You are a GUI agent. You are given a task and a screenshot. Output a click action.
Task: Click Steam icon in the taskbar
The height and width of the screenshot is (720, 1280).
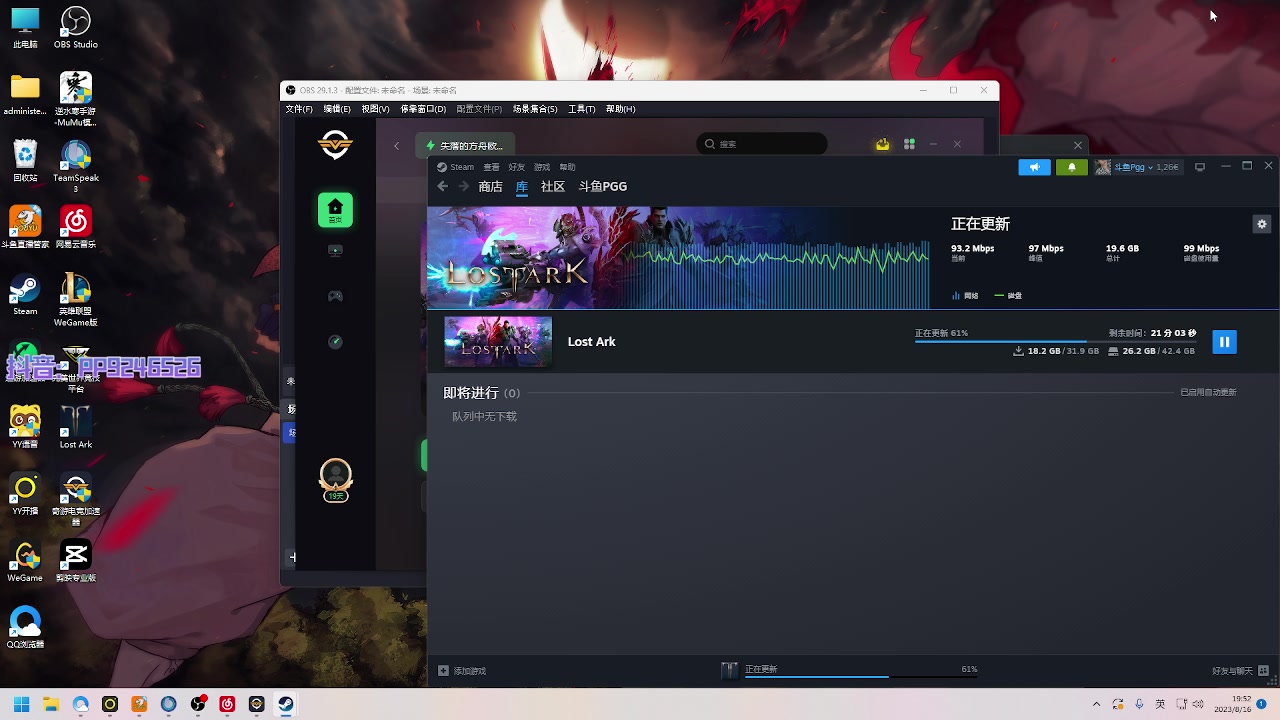(286, 704)
